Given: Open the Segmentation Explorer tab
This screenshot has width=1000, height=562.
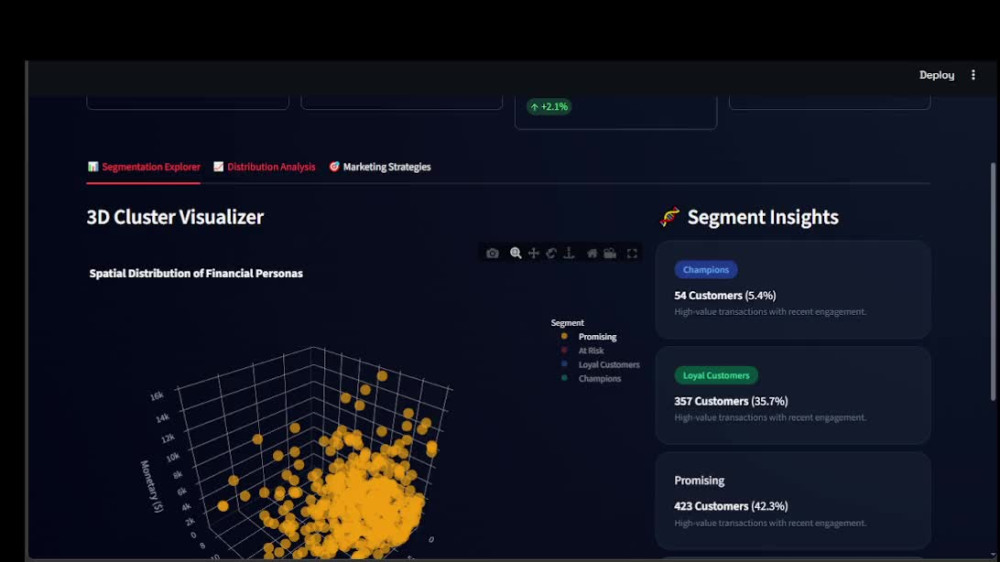Looking at the screenshot, I should (144, 167).
